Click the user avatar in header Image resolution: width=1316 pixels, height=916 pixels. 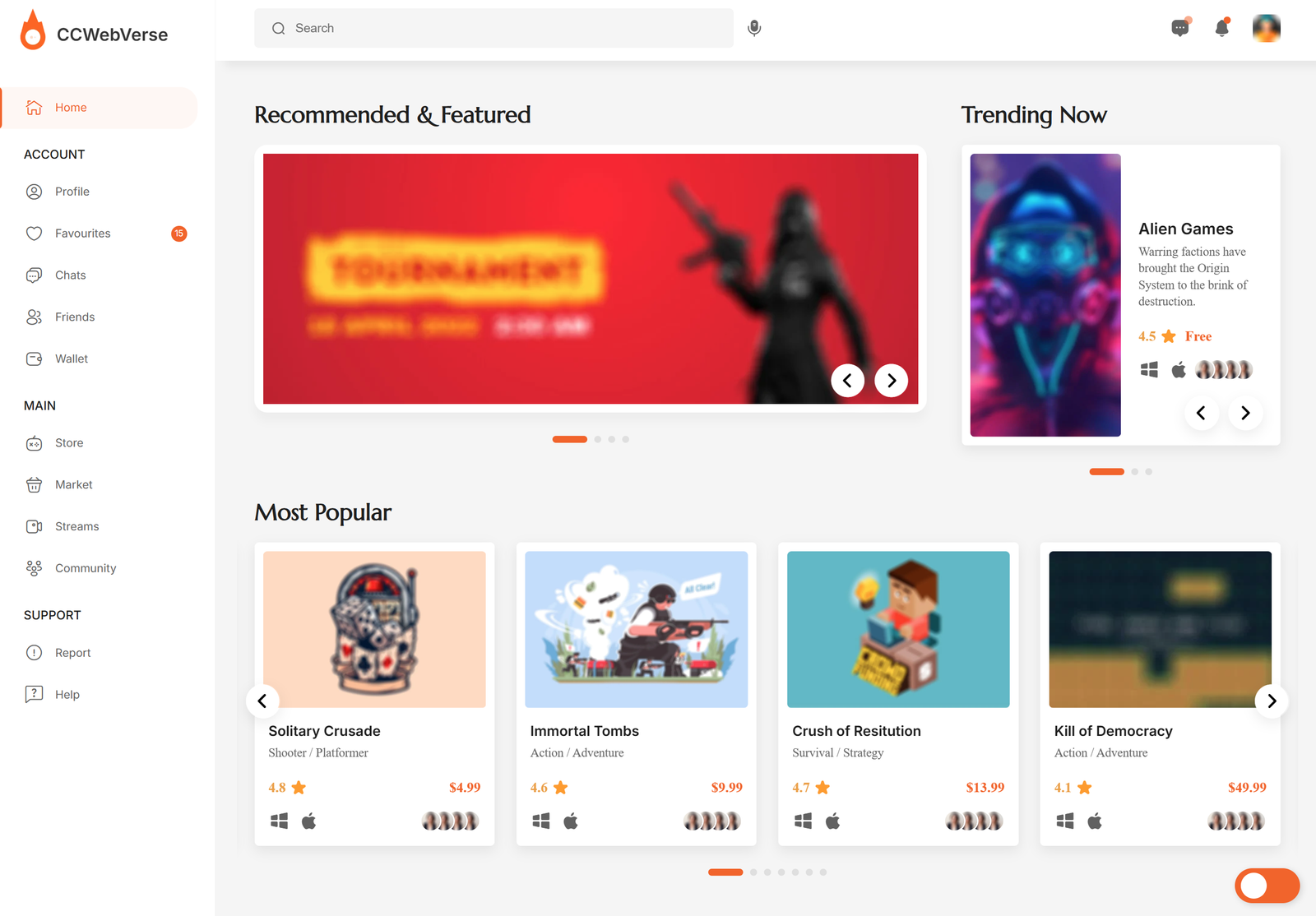click(x=1267, y=28)
